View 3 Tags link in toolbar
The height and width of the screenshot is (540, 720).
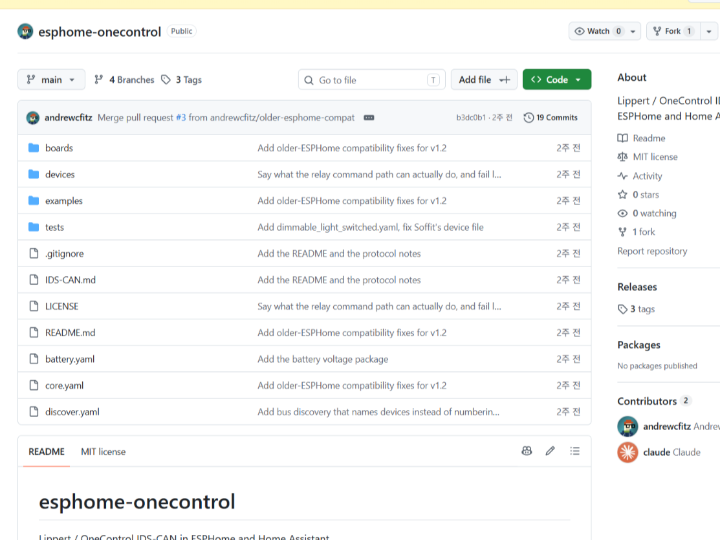[x=181, y=80]
